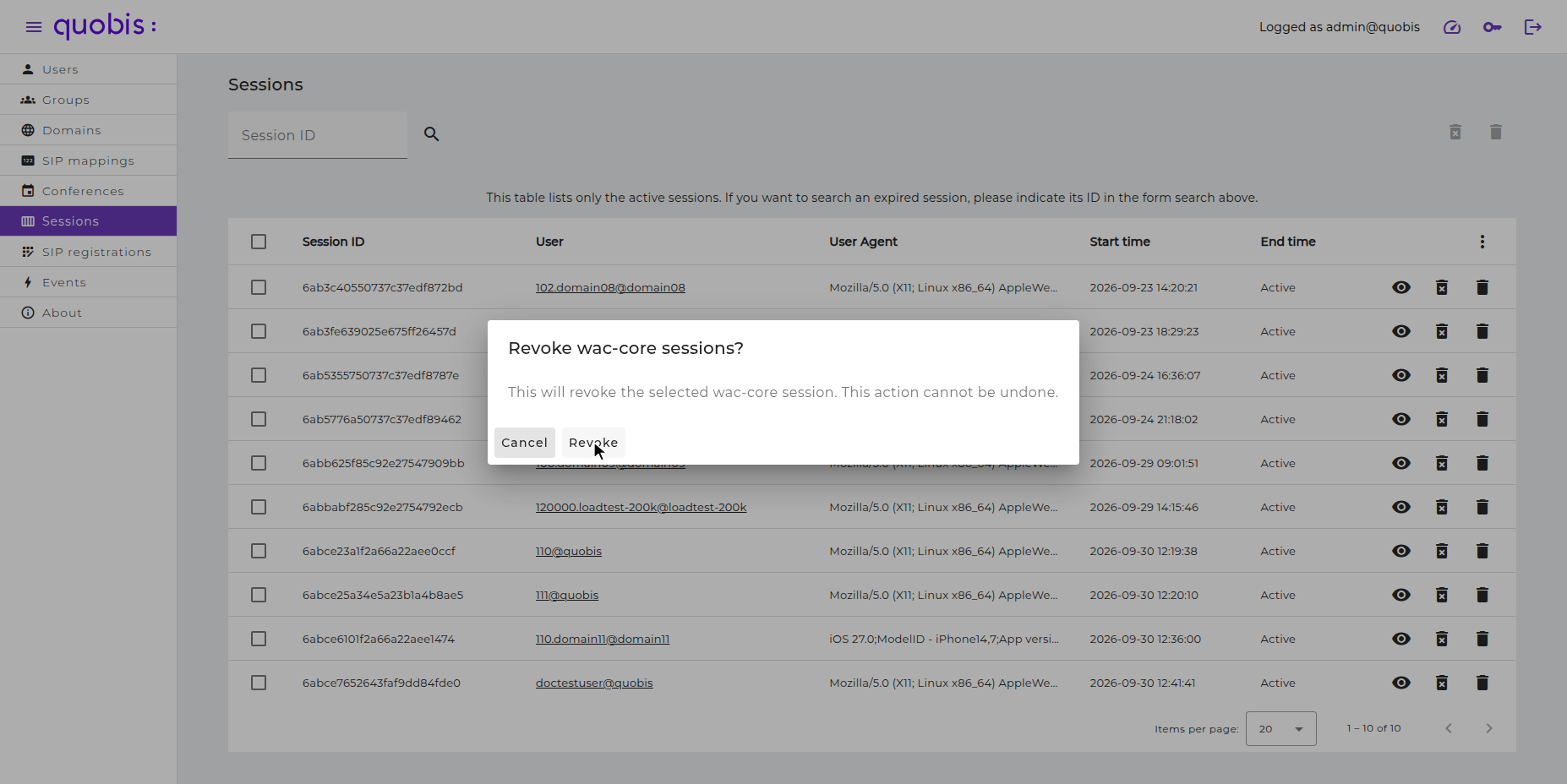Go to next page of sessions
Image resolution: width=1567 pixels, height=784 pixels.
point(1489,728)
